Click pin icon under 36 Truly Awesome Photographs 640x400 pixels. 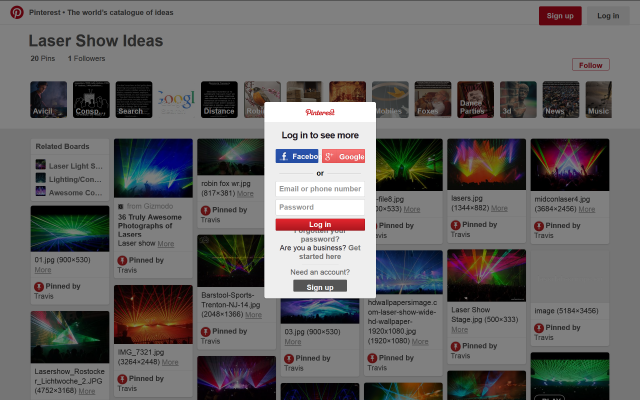[x=122, y=260]
